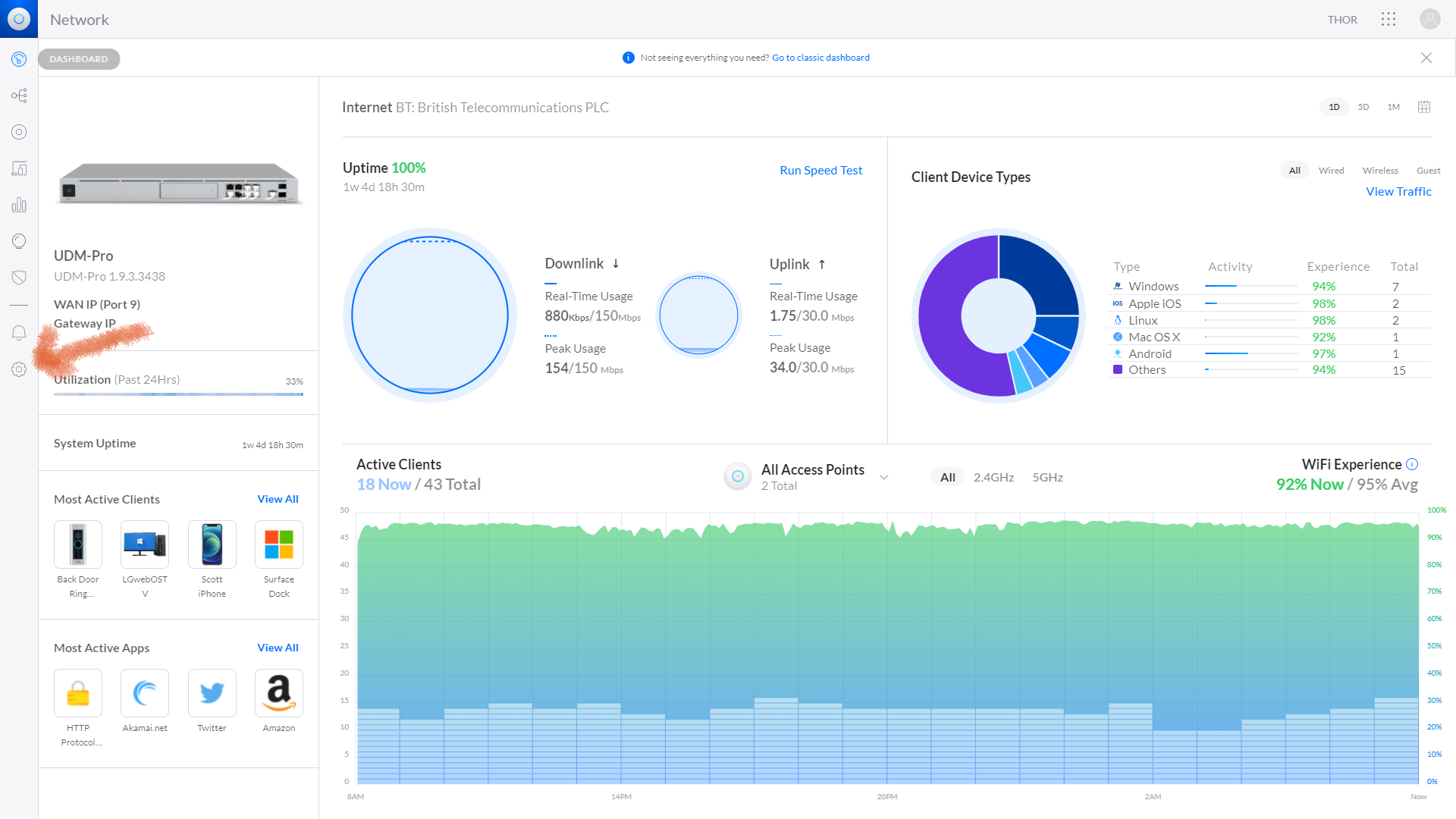Go to classic dashboard
Viewport: 1456px width, 819px height.
(821, 57)
